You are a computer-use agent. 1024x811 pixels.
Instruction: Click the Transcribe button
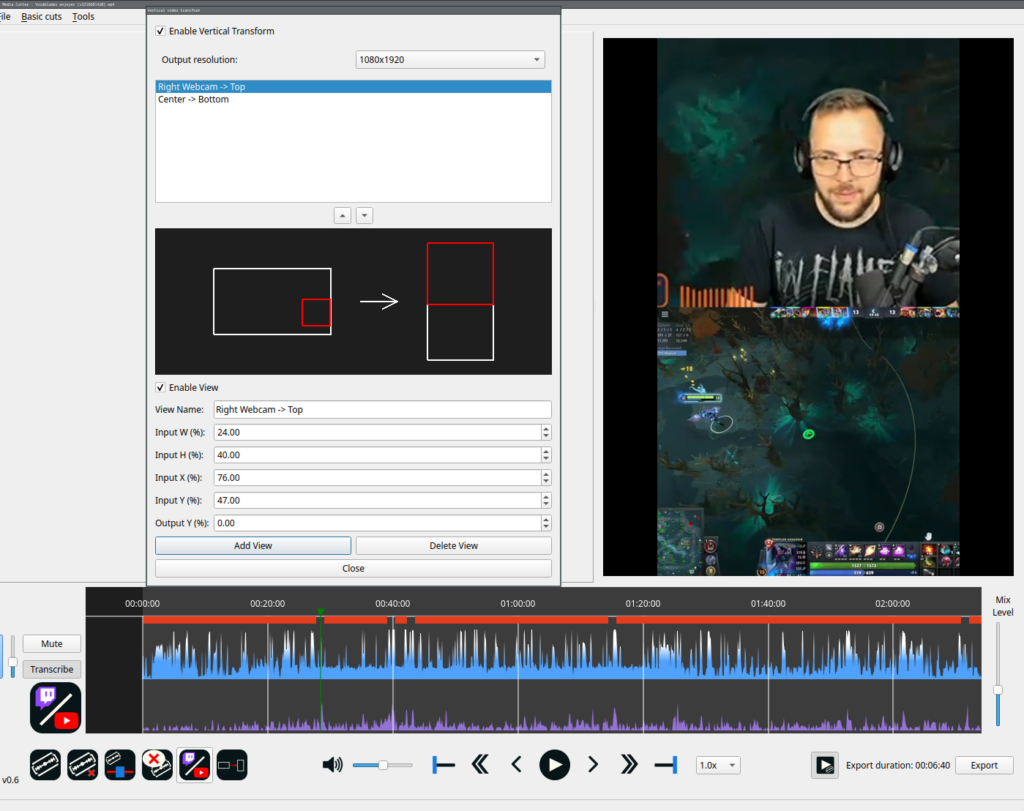51,670
